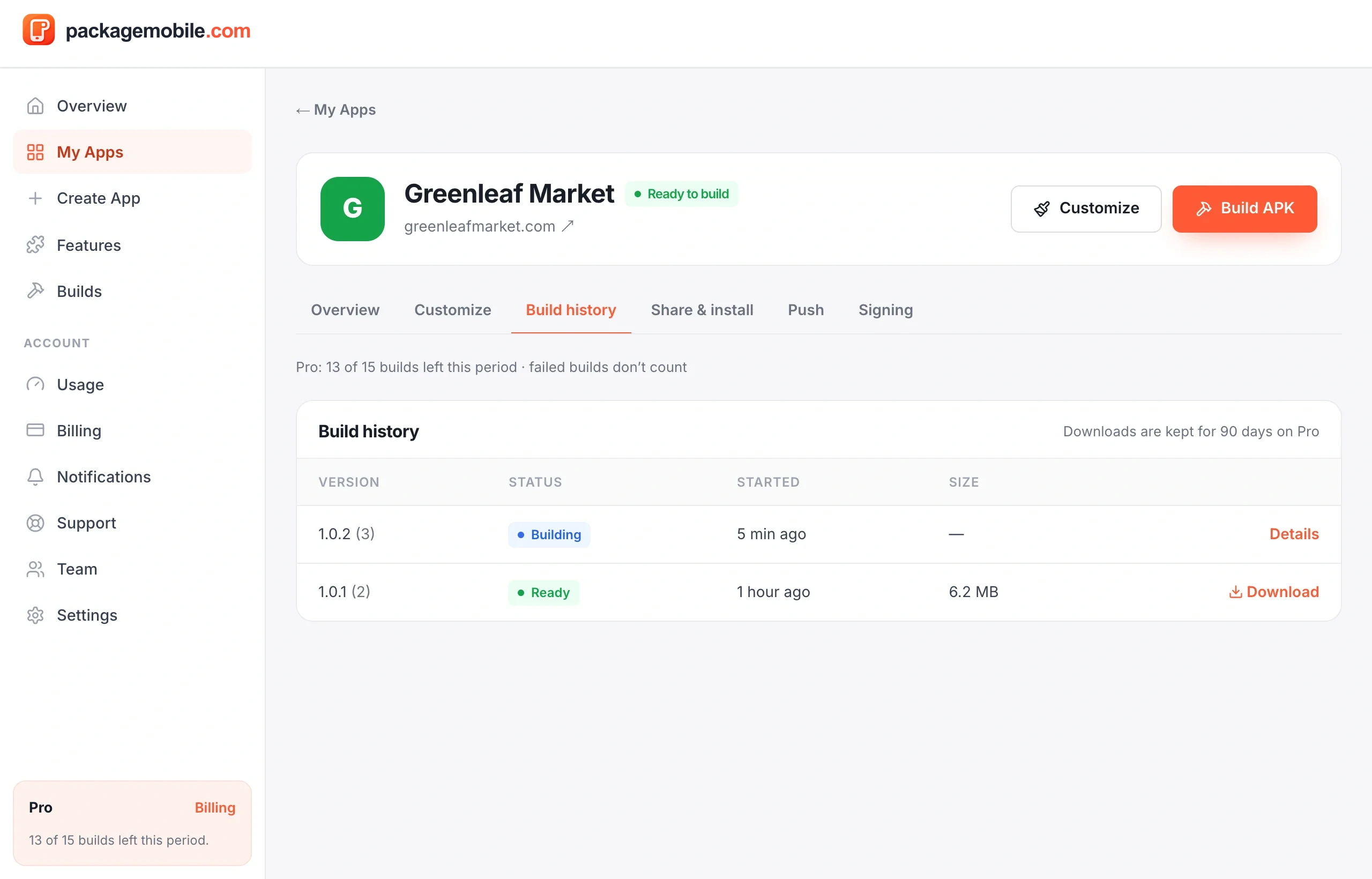
Task: Switch to the Customize tab
Action: (452, 310)
